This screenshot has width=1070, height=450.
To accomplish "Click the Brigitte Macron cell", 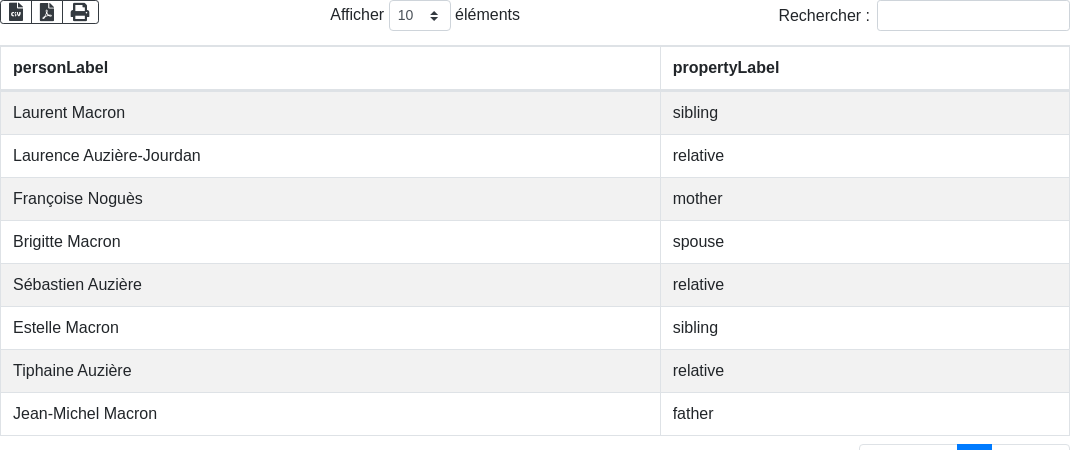I will pyautogui.click(x=67, y=242).
